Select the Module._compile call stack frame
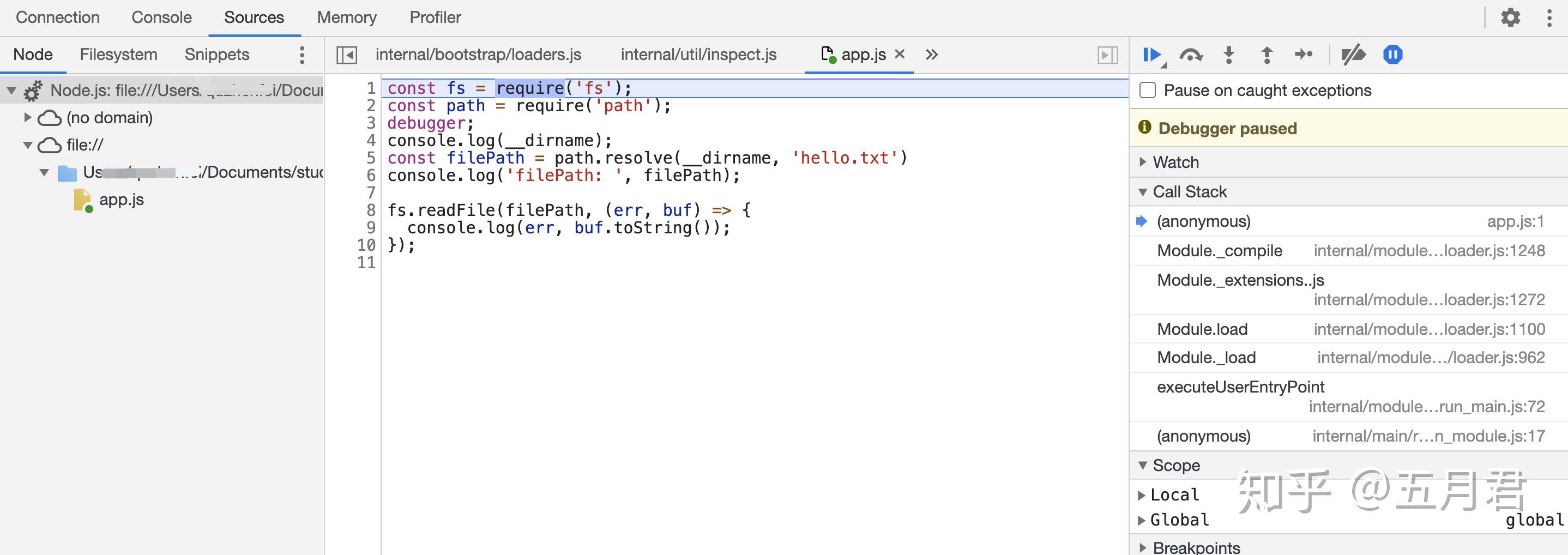 1219,250
